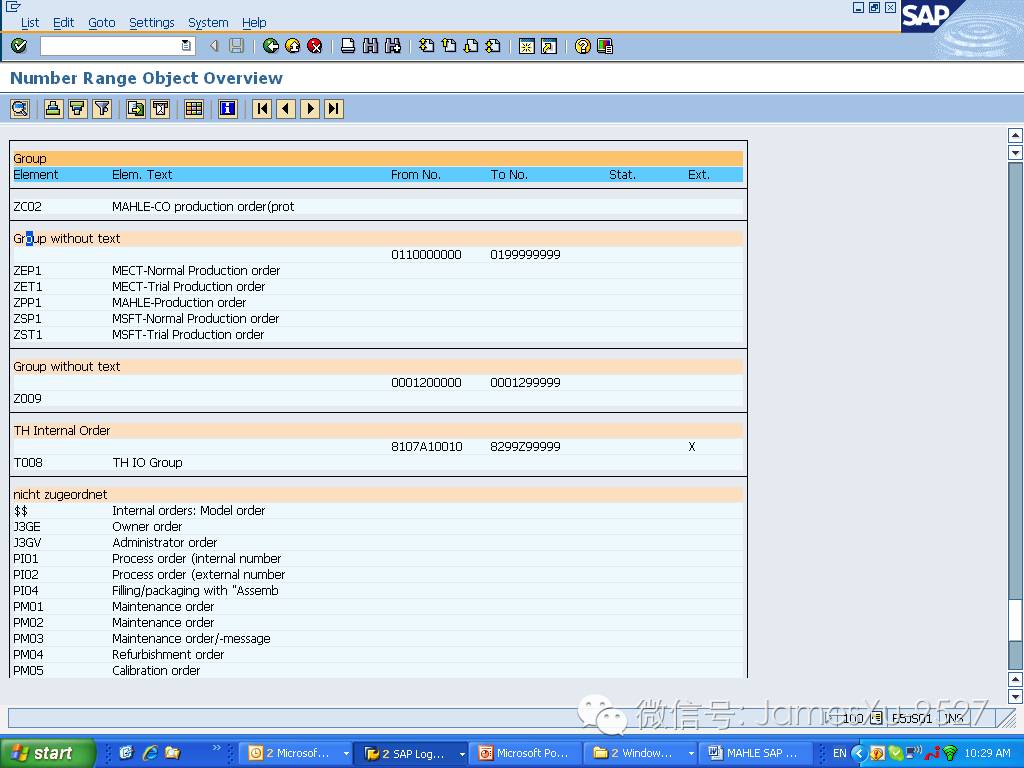Click the Create New Session icon
Image resolution: width=1024 pixels, height=768 pixels.
(x=526, y=46)
